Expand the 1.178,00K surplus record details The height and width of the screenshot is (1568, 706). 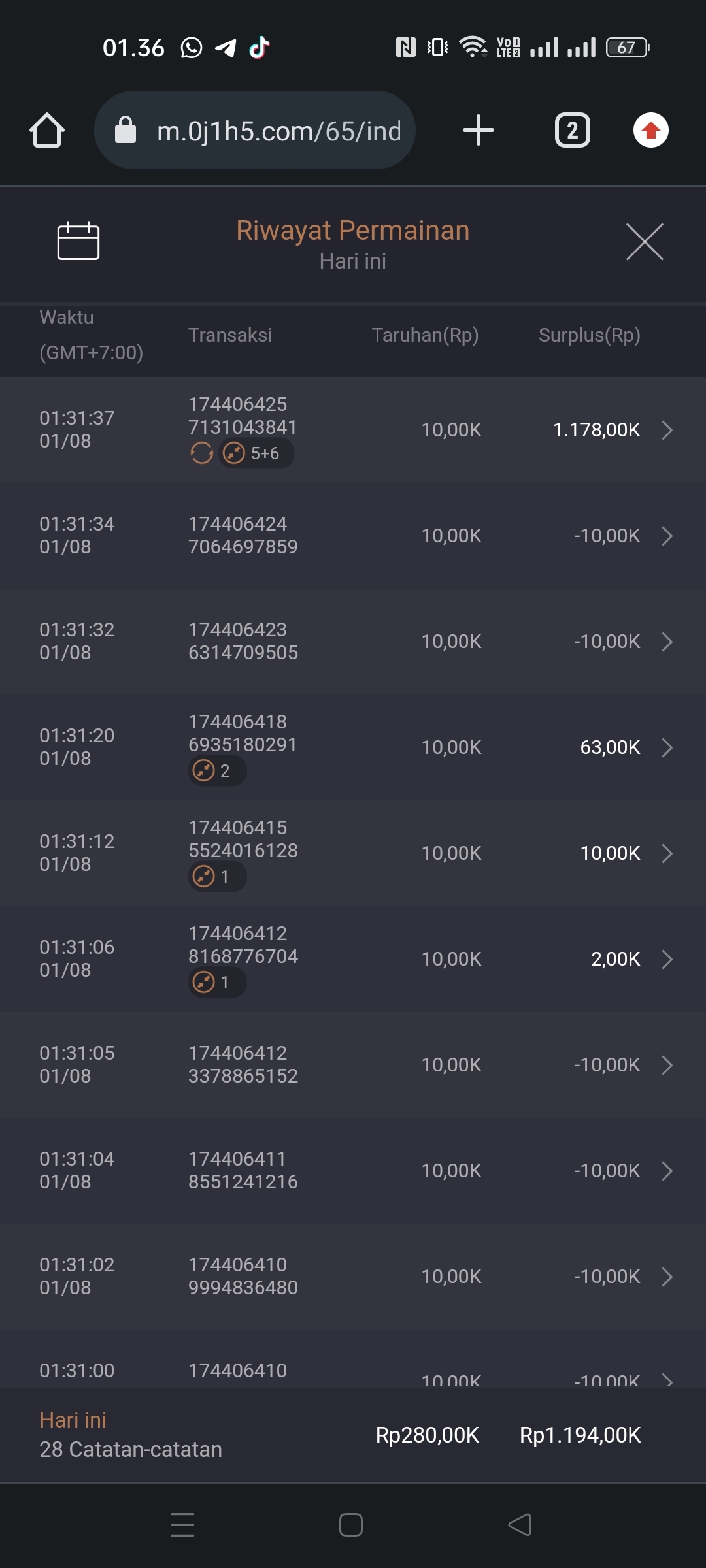click(x=667, y=430)
